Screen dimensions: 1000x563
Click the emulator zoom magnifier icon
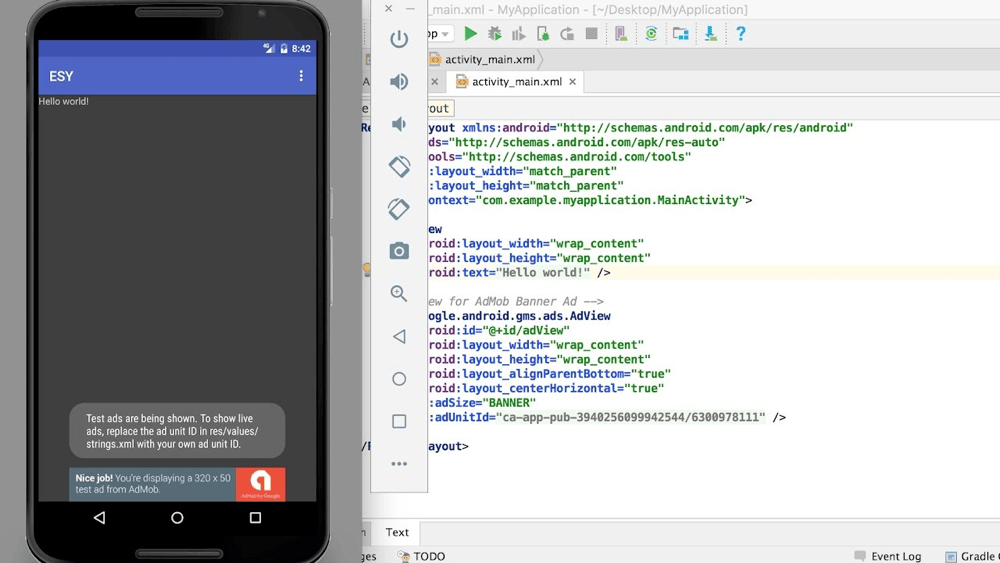pyautogui.click(x=399, y=293)
